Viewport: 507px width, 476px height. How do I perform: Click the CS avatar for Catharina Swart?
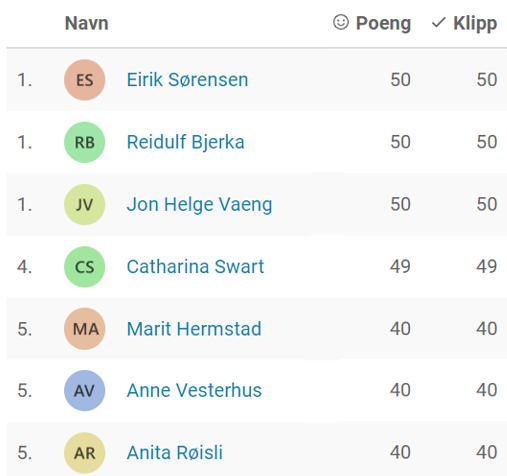pos(85,267)
